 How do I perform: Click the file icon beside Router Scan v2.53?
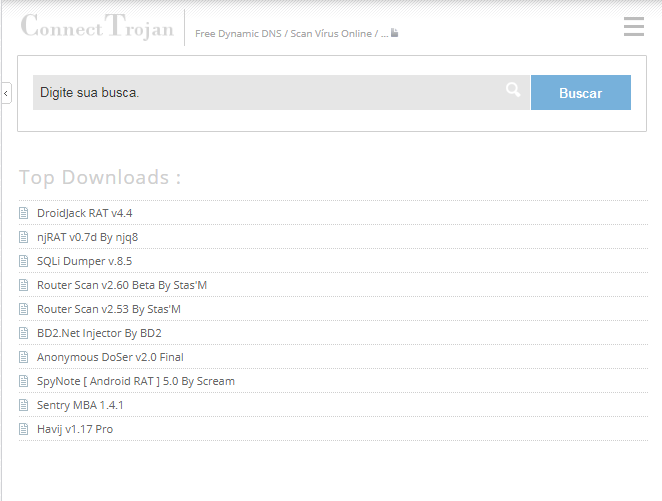[x=24, y=309]
